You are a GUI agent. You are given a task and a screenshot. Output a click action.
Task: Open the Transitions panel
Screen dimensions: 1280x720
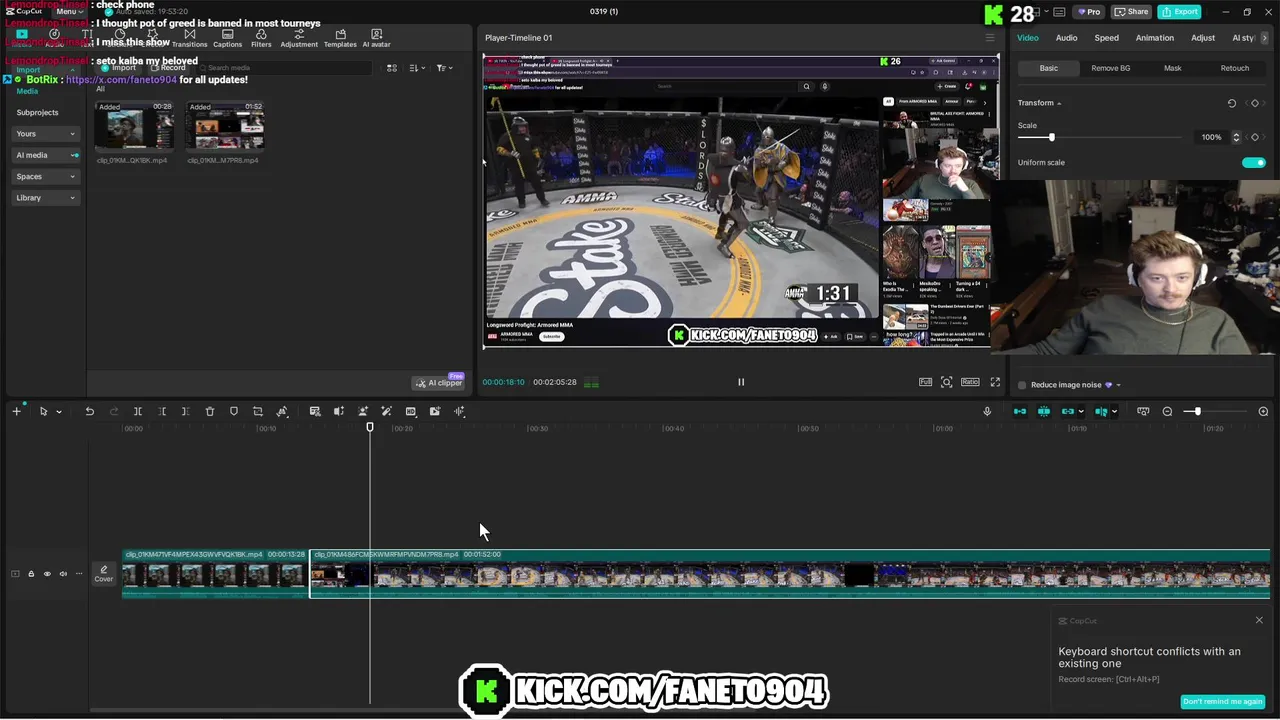click(189, 38)
